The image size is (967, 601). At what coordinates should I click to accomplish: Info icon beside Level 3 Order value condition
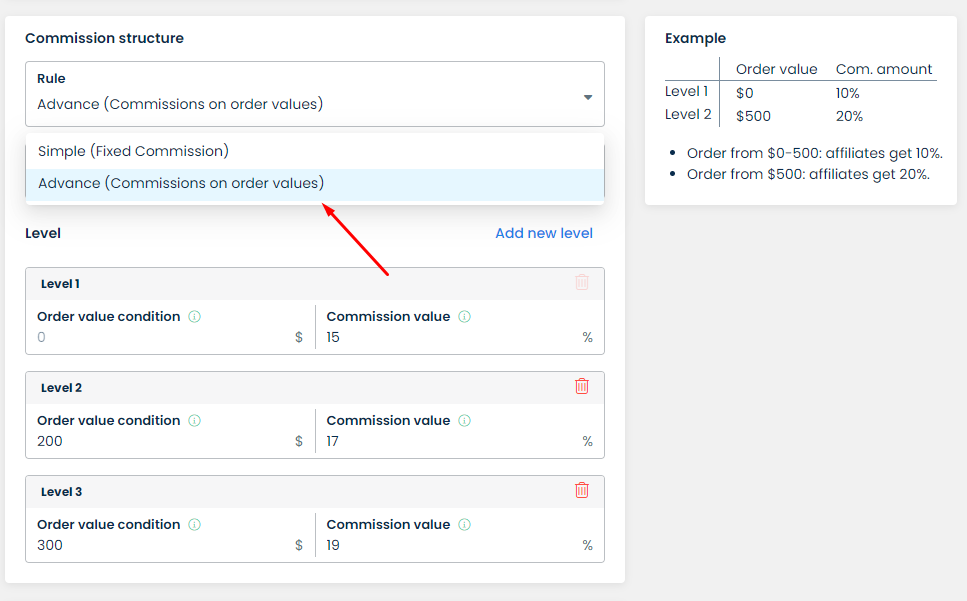(195, 525)
